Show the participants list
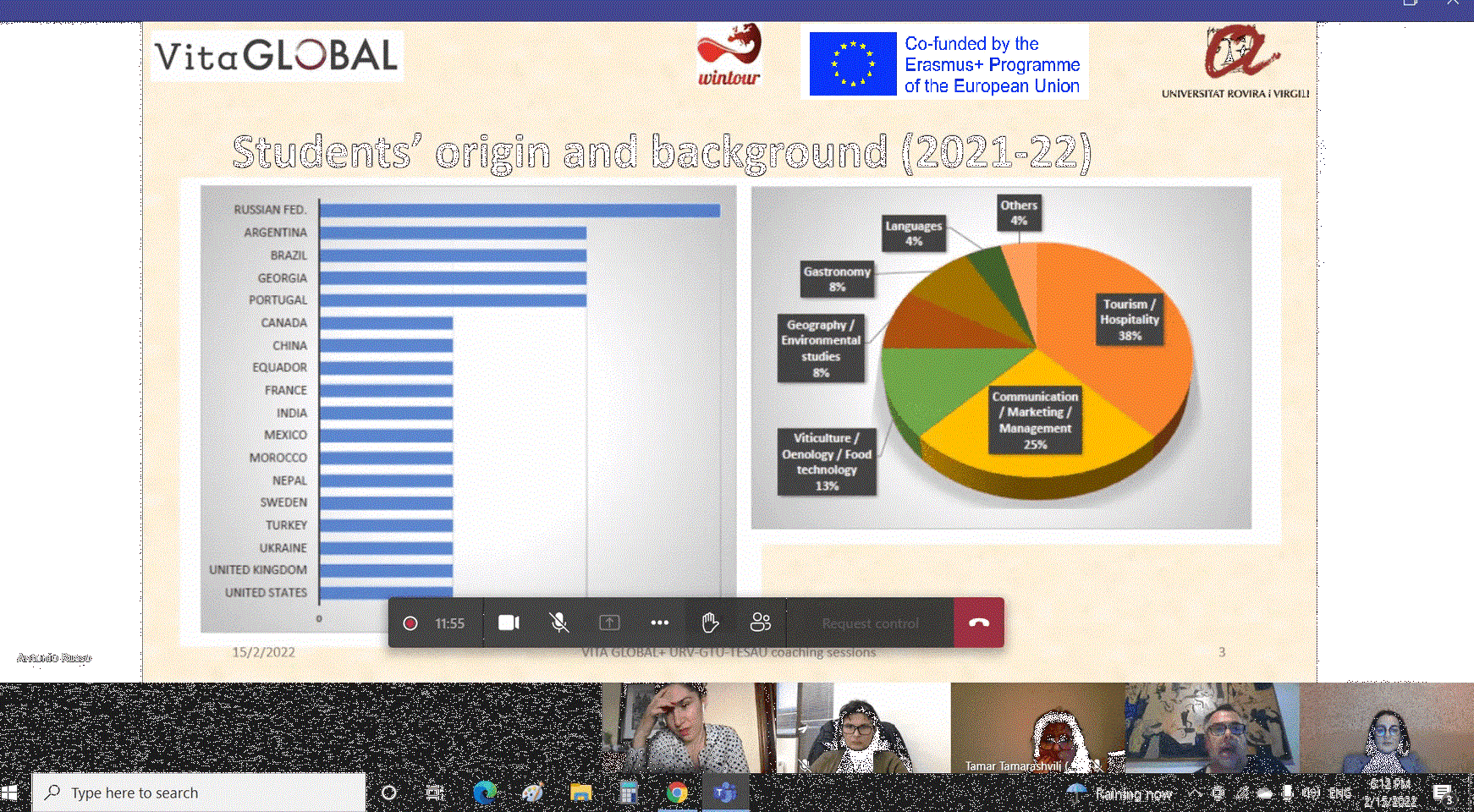The width and height of the screenshot is (1474, 812). (x=760, y=623)
